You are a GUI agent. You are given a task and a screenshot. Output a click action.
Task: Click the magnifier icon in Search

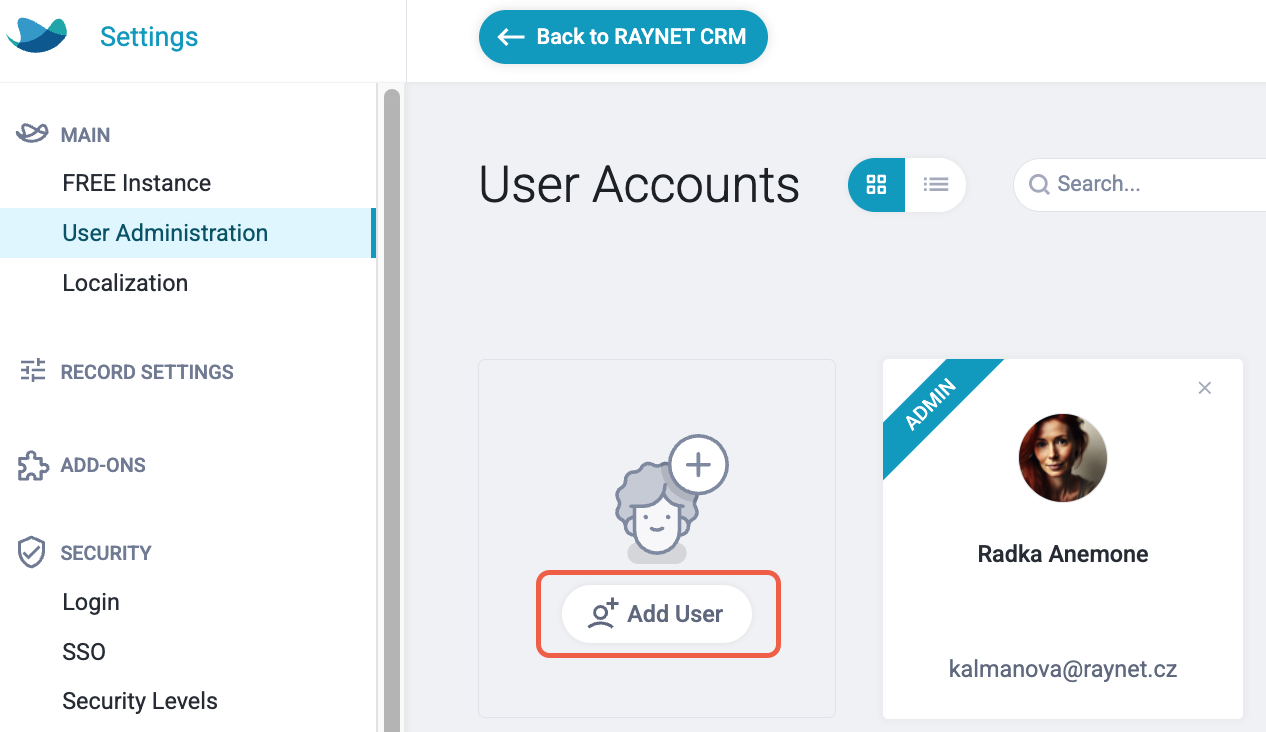pos(1039,184)
